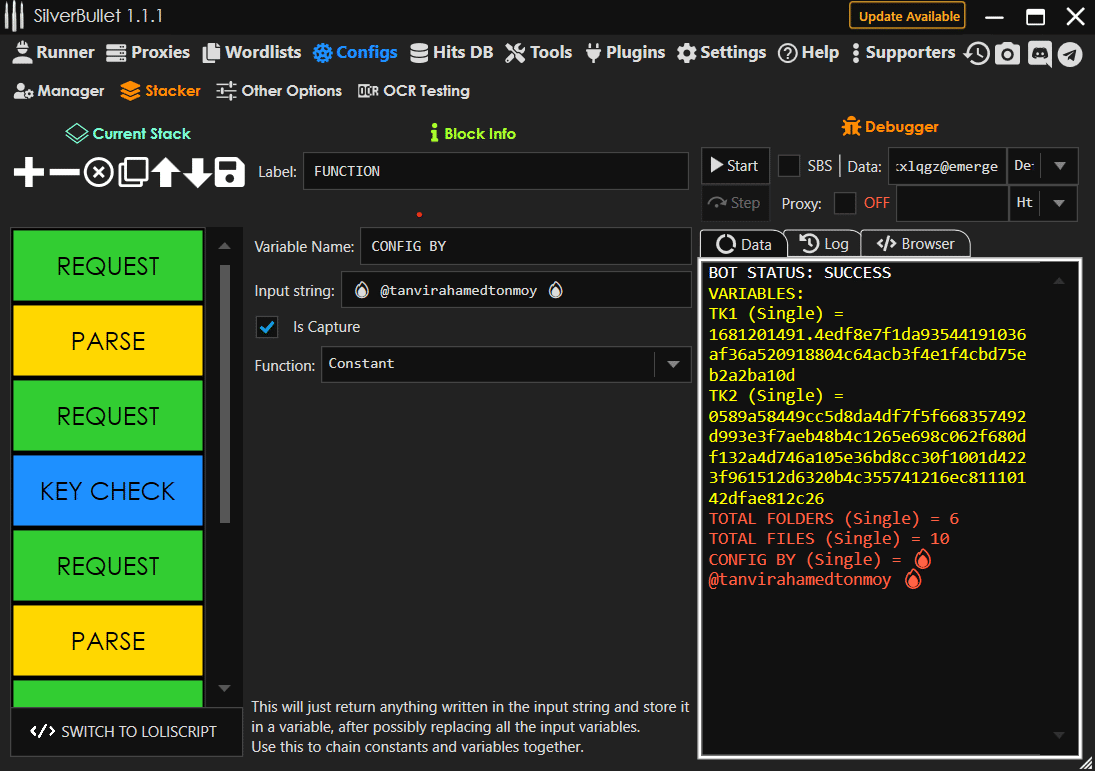Enable the SBS checkbox

[x=789, y=166]
